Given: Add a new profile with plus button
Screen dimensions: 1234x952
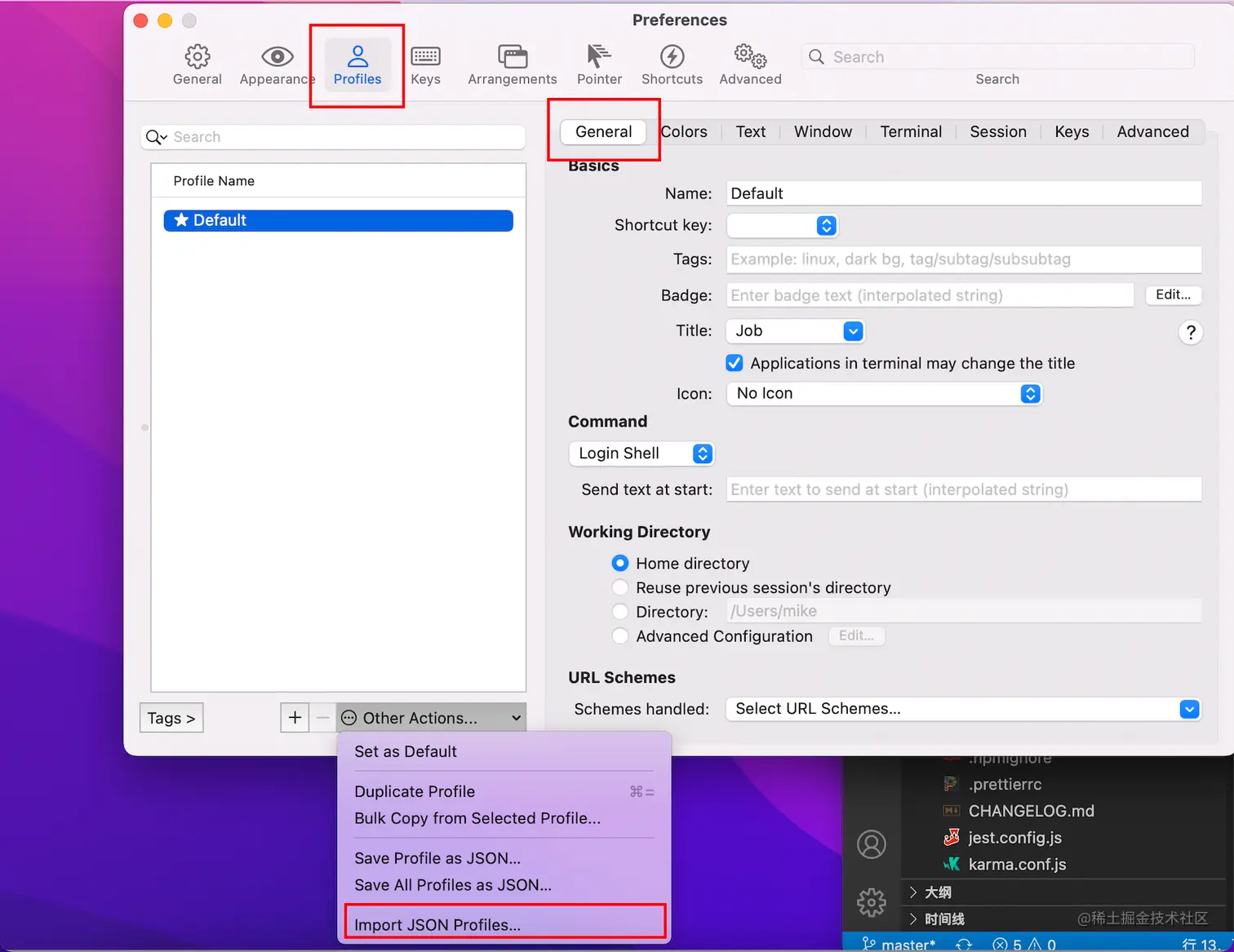Looking at the screenshot, I should [x=295, y=718].
